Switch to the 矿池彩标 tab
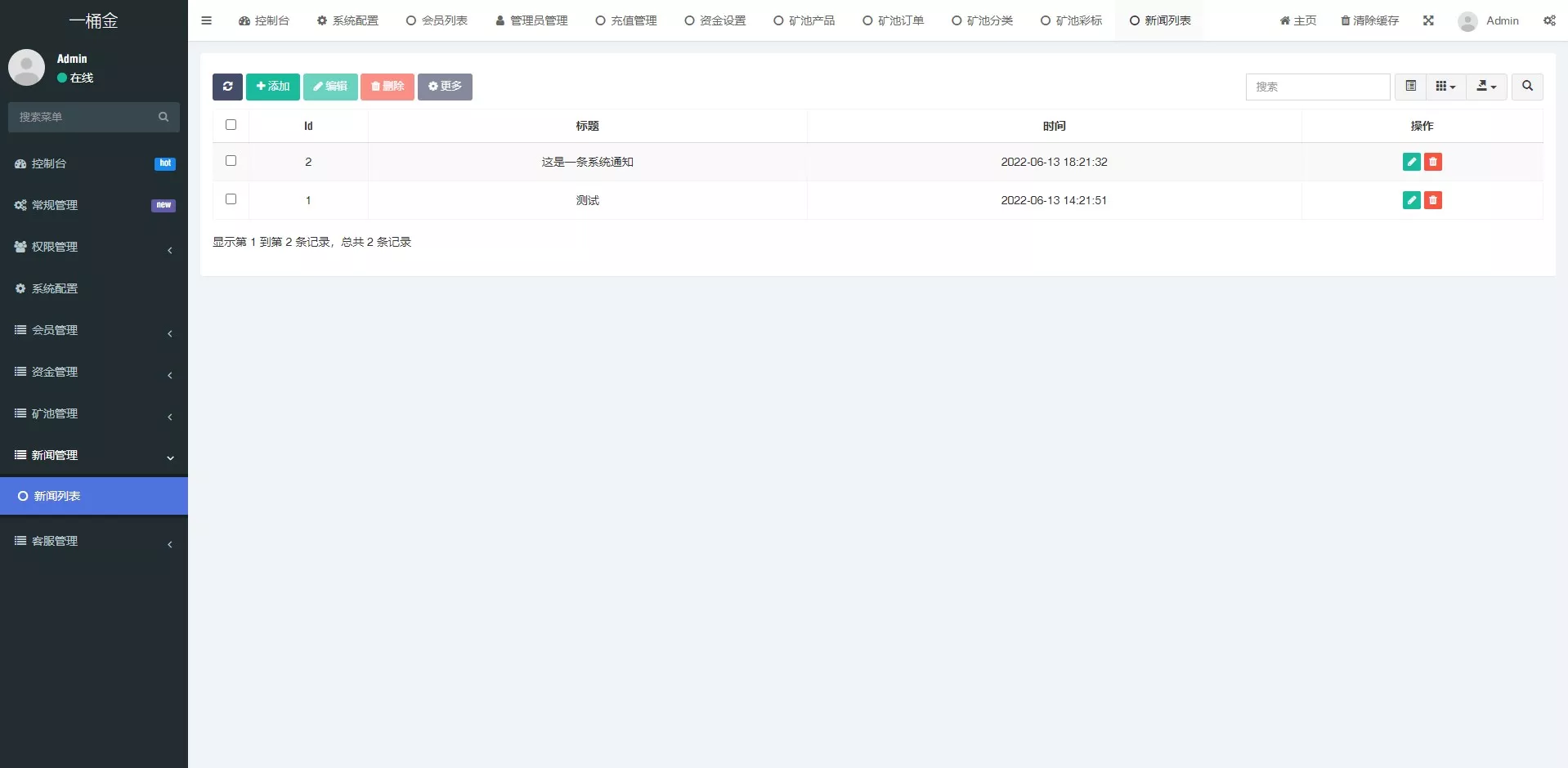Viewport: 1568px width, 768px height. [x=1072, y=20]
